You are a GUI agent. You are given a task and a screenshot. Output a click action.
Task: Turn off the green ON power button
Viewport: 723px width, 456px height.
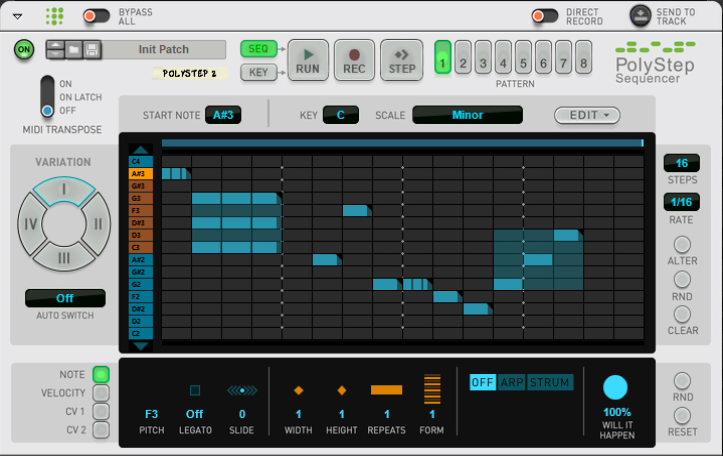(24, 50)
